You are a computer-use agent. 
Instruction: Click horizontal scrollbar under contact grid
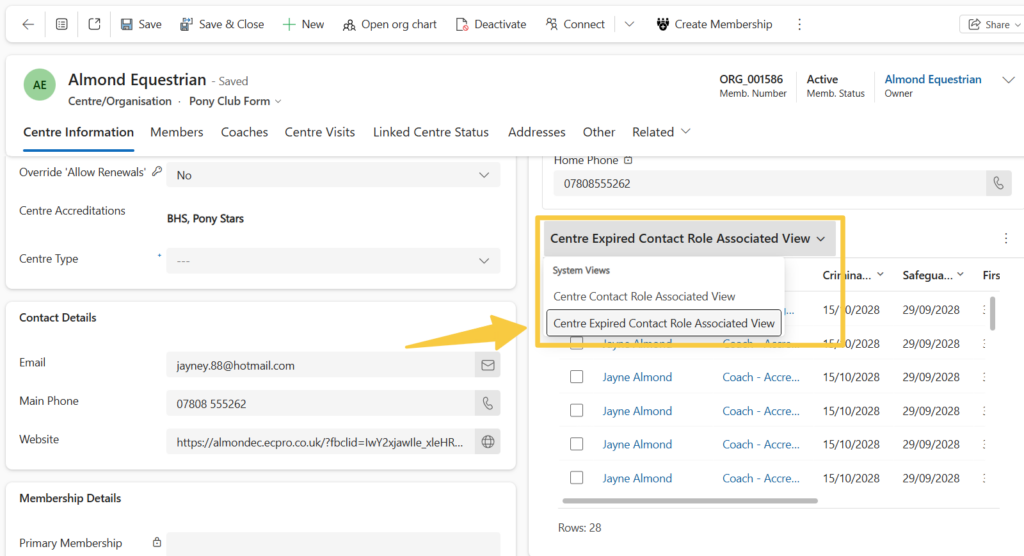pyautogui.click(x=690, y=501)
